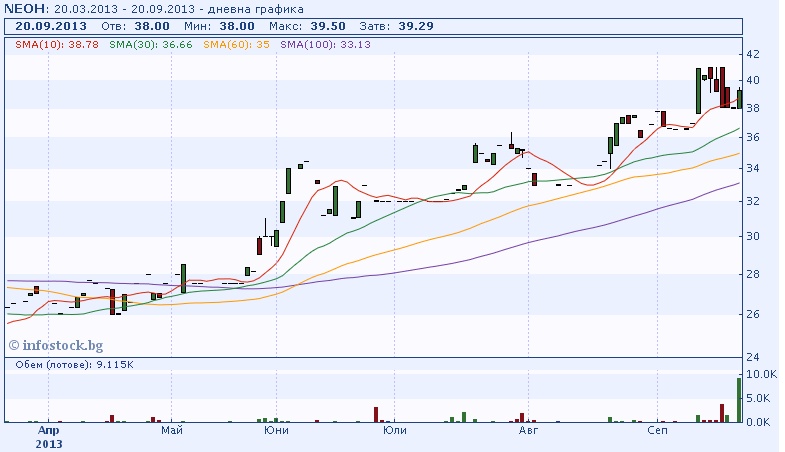
Task: Click the 34 price axis label
Action: [753, 168]
